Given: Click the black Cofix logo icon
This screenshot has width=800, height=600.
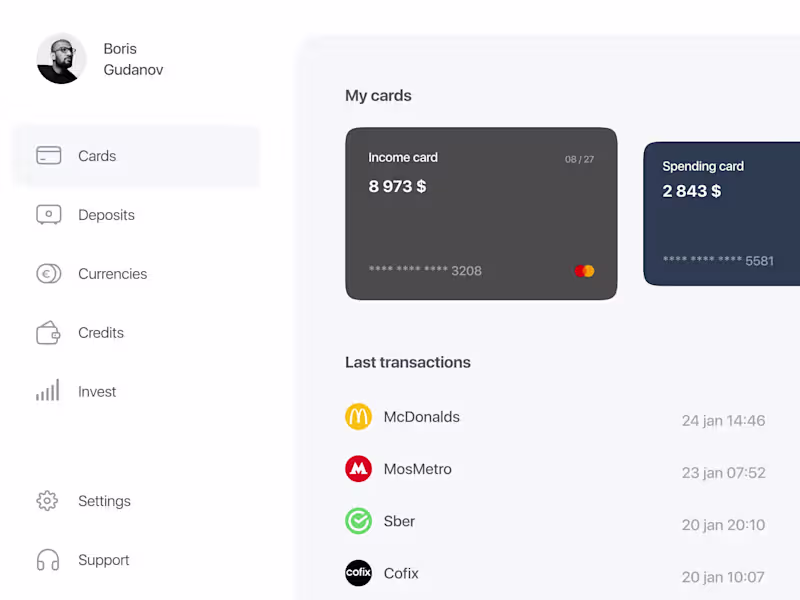Looking at the screenshot, I should pyautogui.click(x=358, y=573).
